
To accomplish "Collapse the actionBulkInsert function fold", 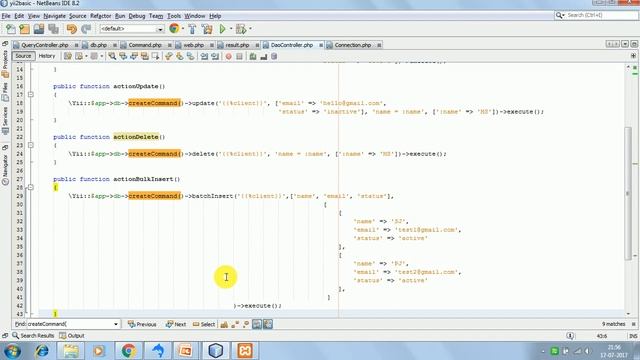I will 31,187.
